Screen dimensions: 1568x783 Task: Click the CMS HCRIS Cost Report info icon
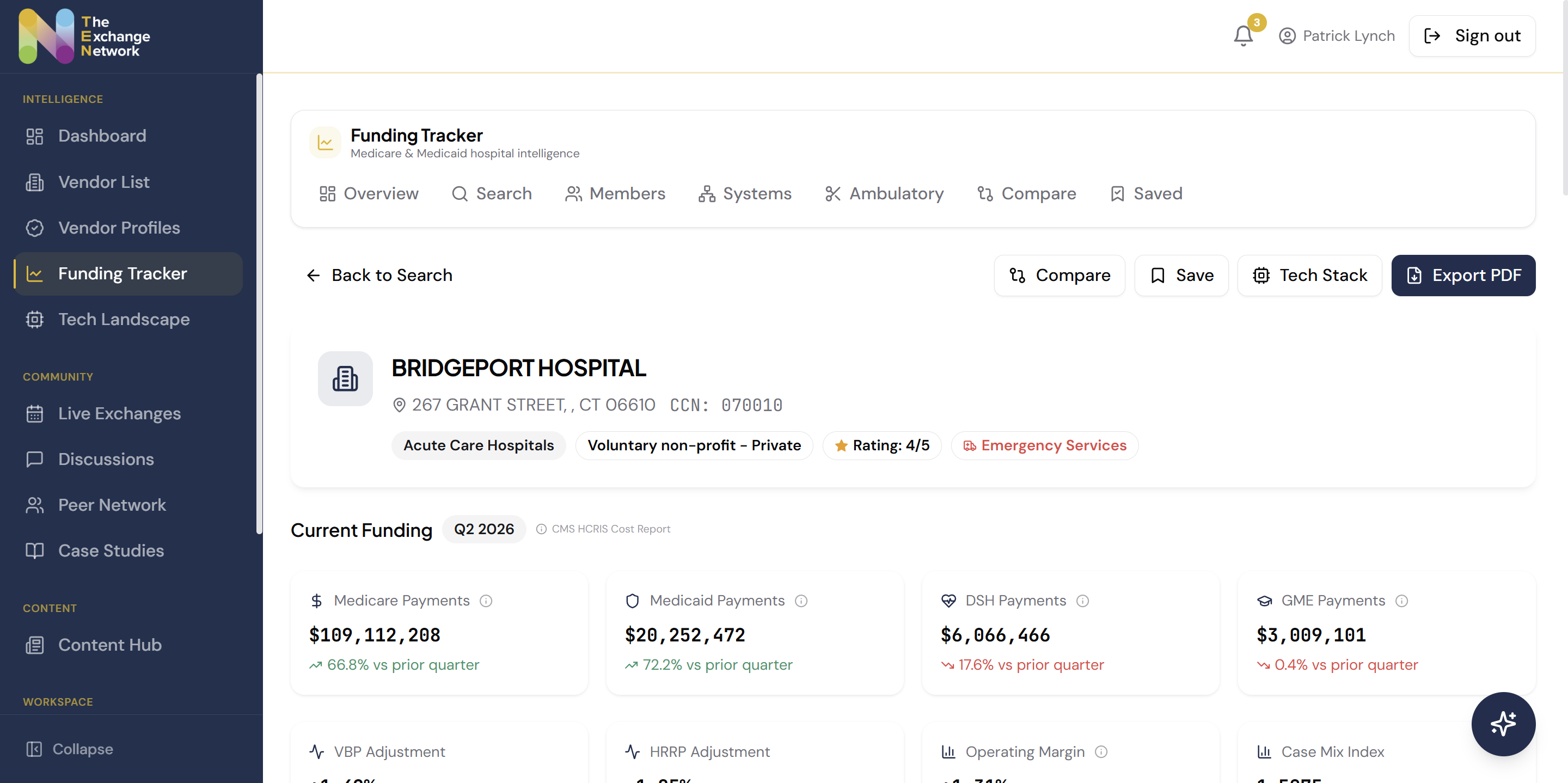[x=541, y=529]
